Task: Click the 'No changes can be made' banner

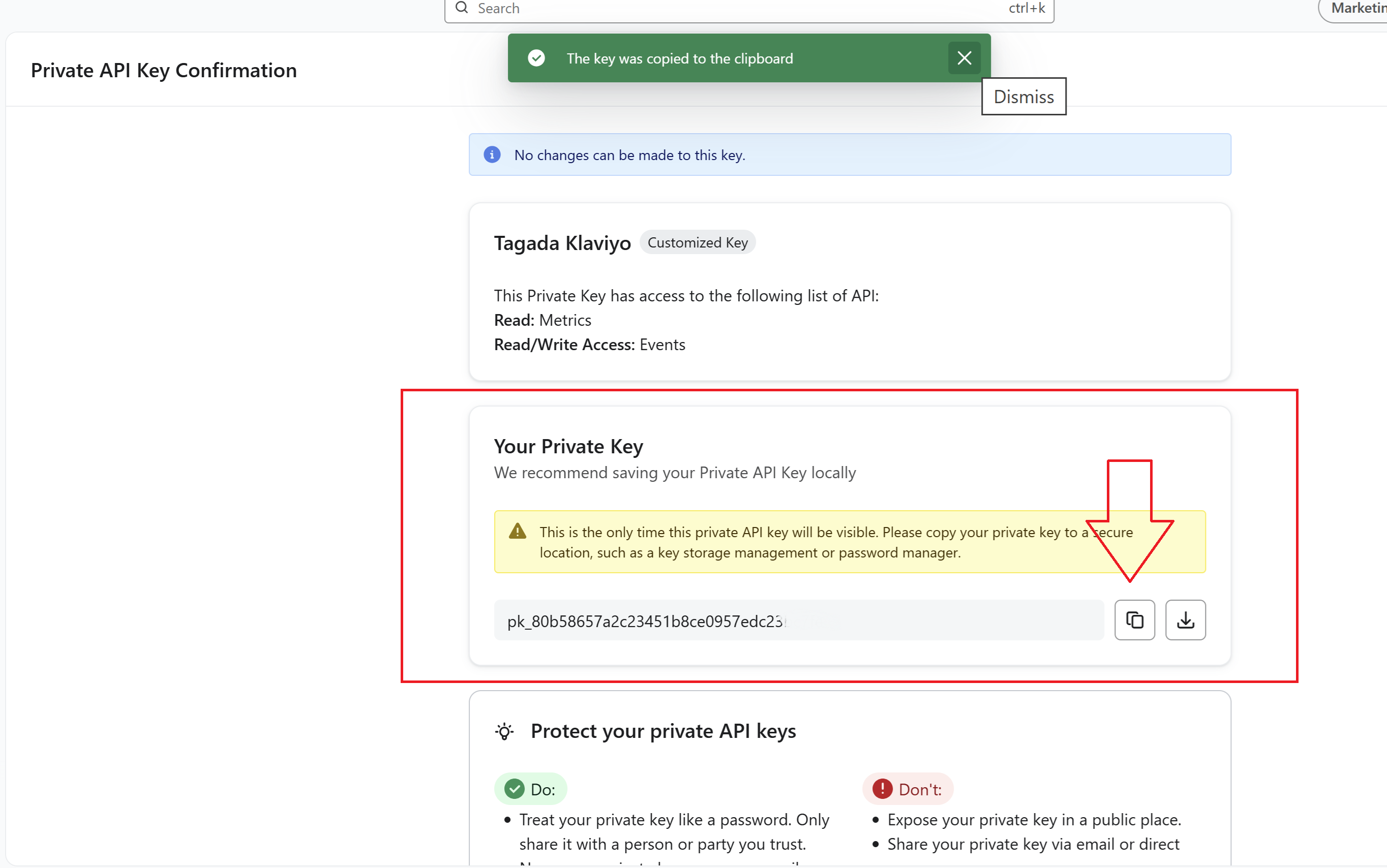Action: (x=849, y=154)
